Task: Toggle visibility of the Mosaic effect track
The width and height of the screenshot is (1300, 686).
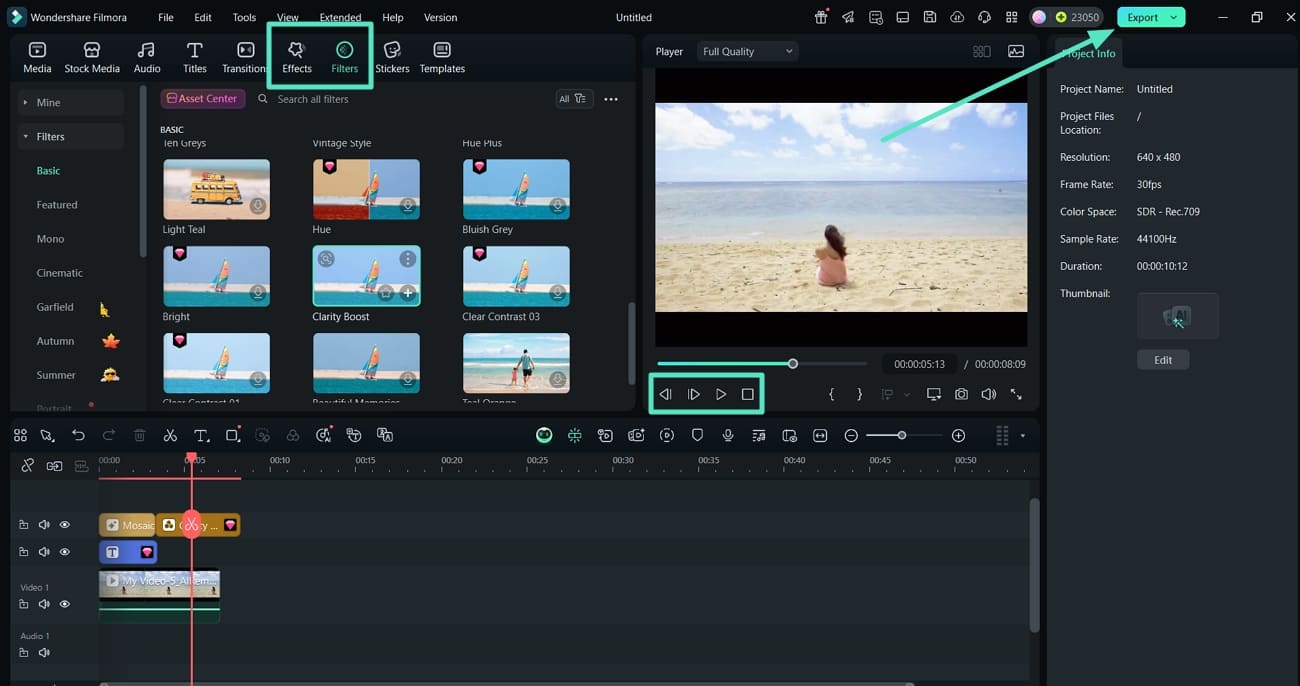Action: 65,525
